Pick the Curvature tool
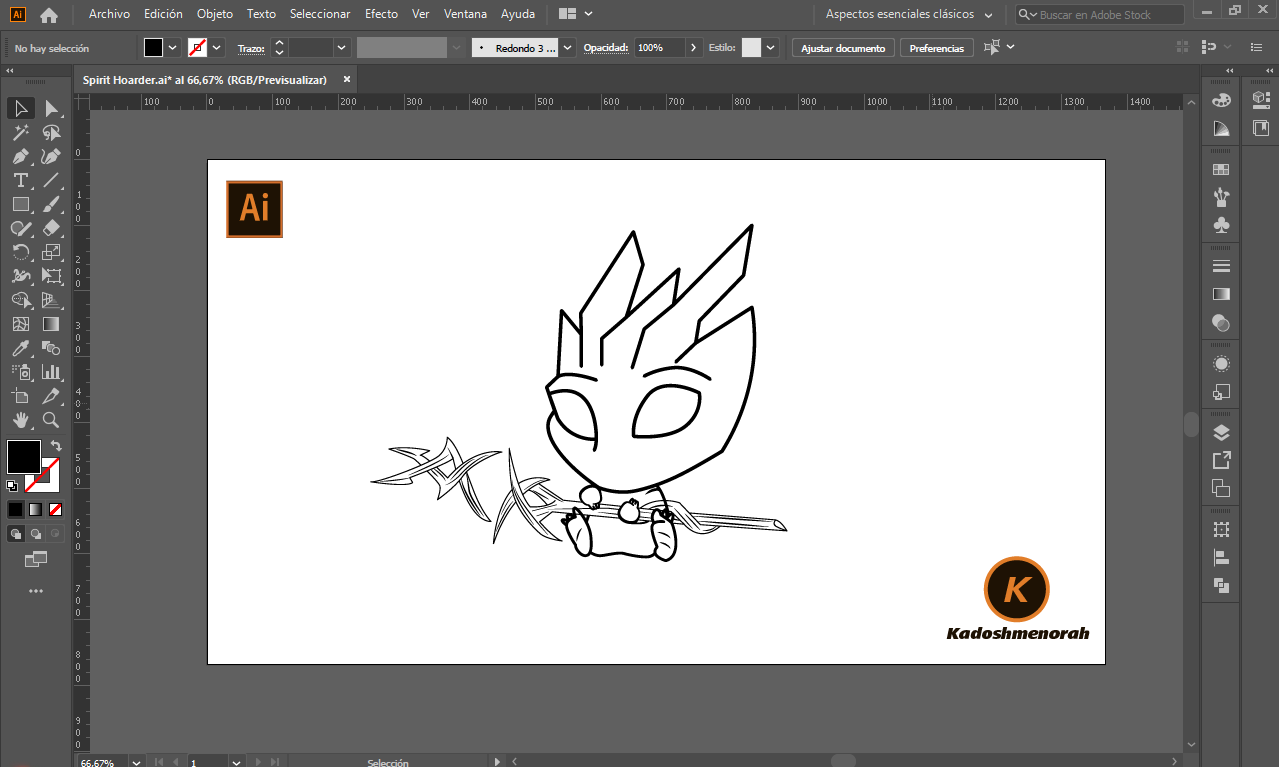 (x=52, y=156)
